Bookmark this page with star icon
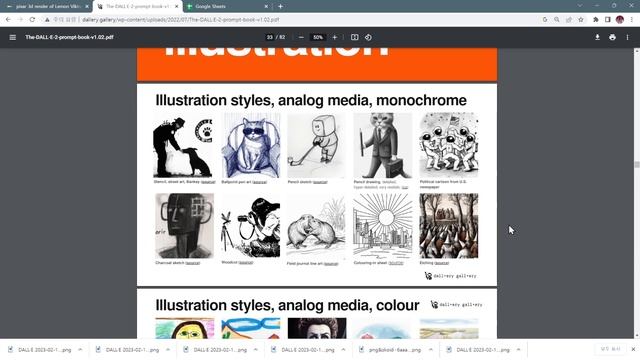The image size is (640, 360). 581,20
